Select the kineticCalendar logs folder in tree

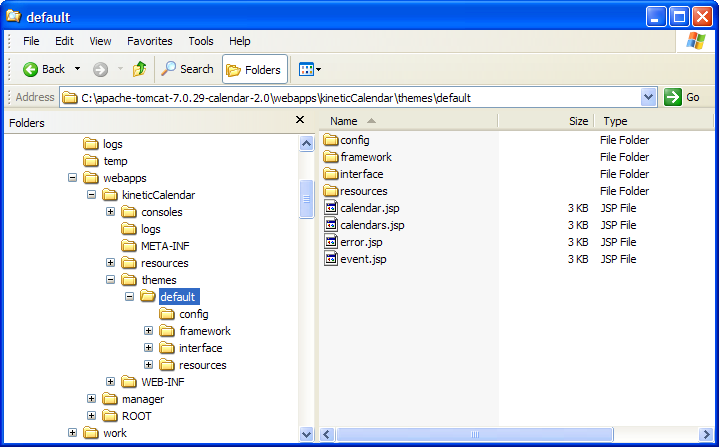coord(141,229)
